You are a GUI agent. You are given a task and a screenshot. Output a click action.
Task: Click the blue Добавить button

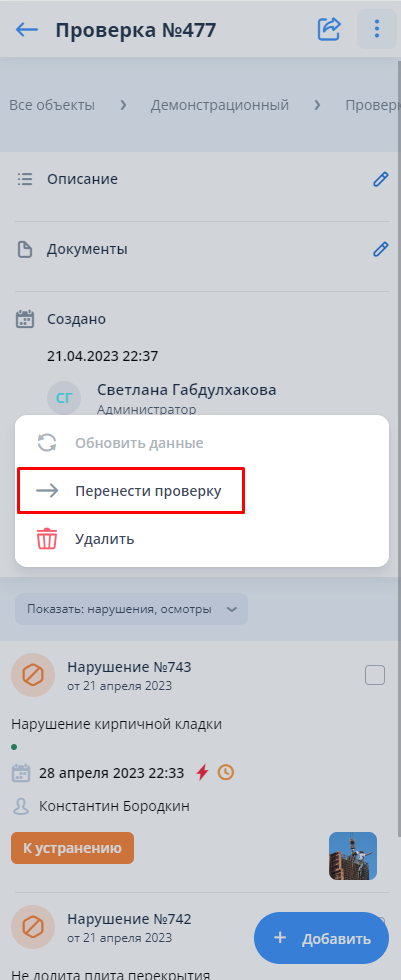click(x=321, y=938)
